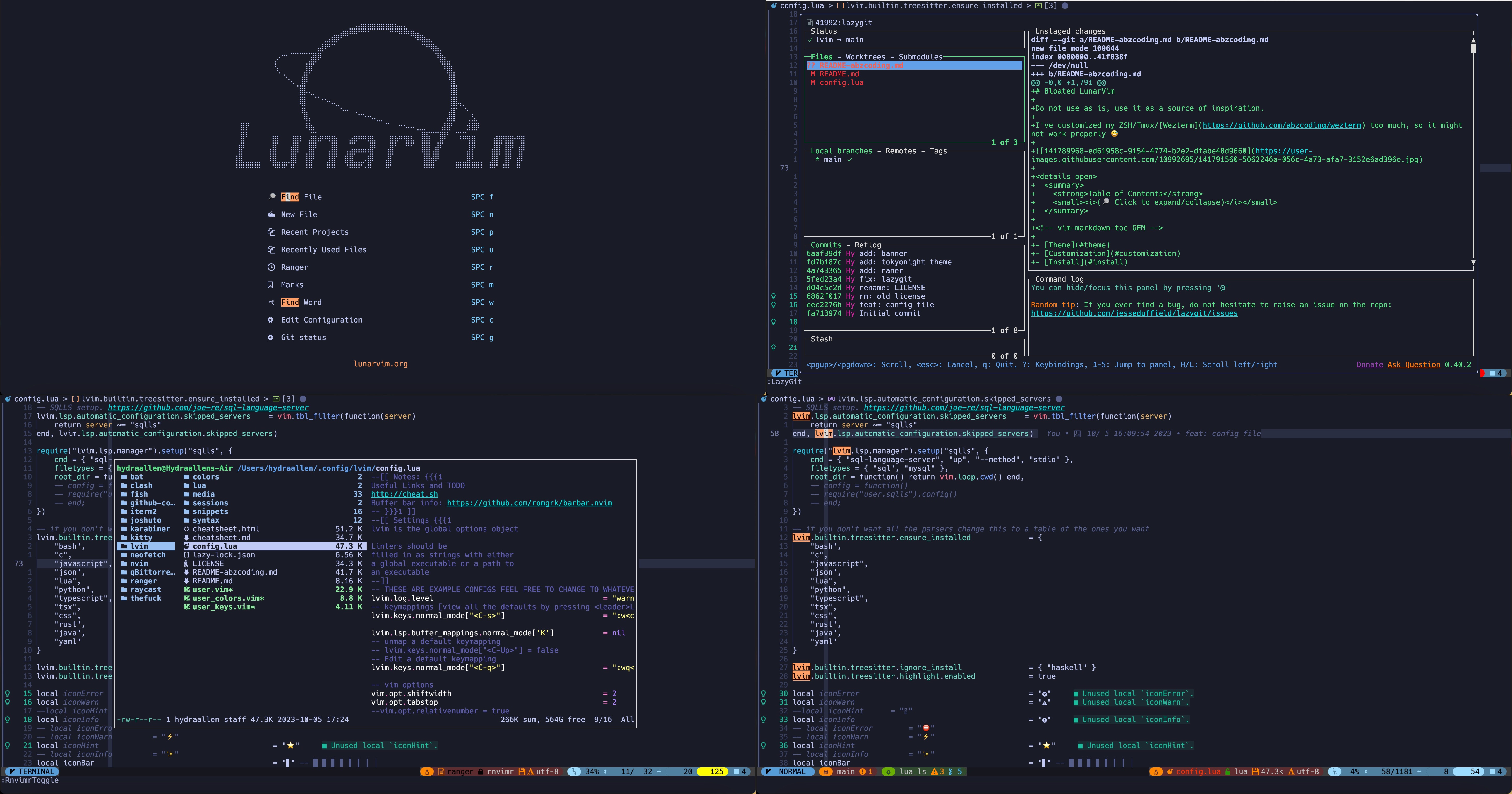Image resolution: width=1512 pixels, height=794 pixels.
Task: Click the Find File magnifier icon on dashboard
Action: click(x=271, y=197)
